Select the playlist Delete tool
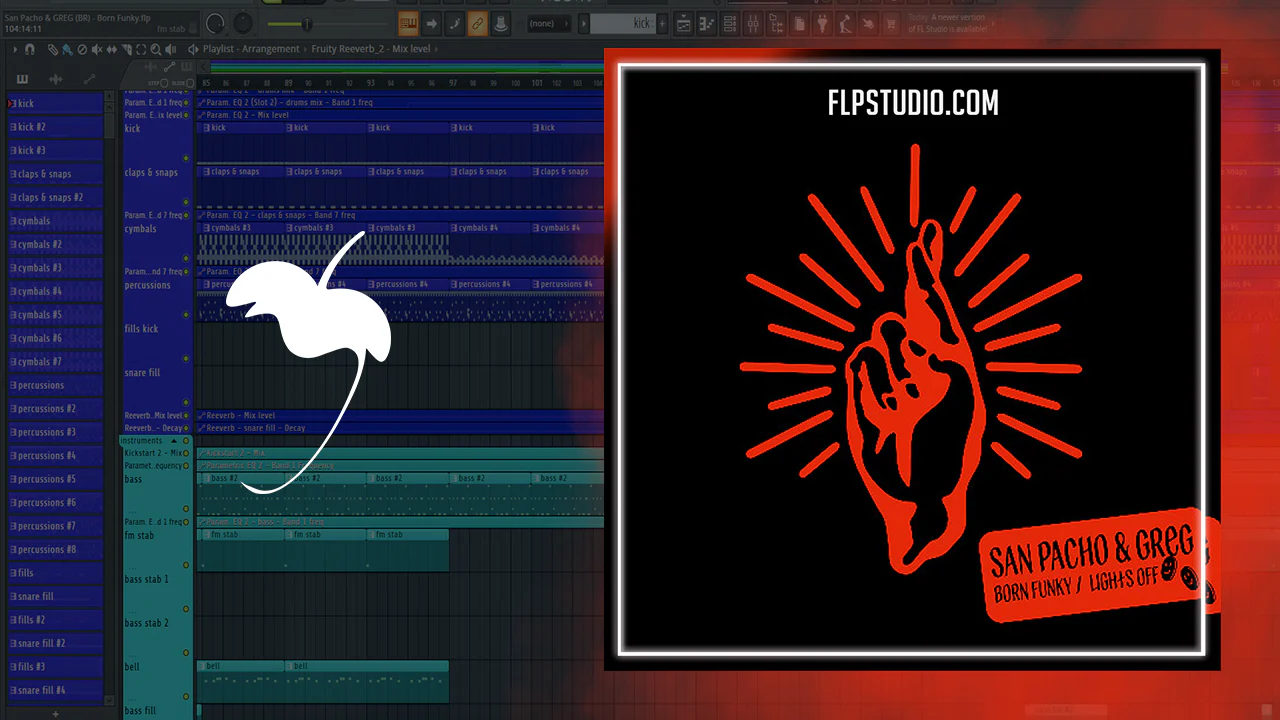 point(82,49)
